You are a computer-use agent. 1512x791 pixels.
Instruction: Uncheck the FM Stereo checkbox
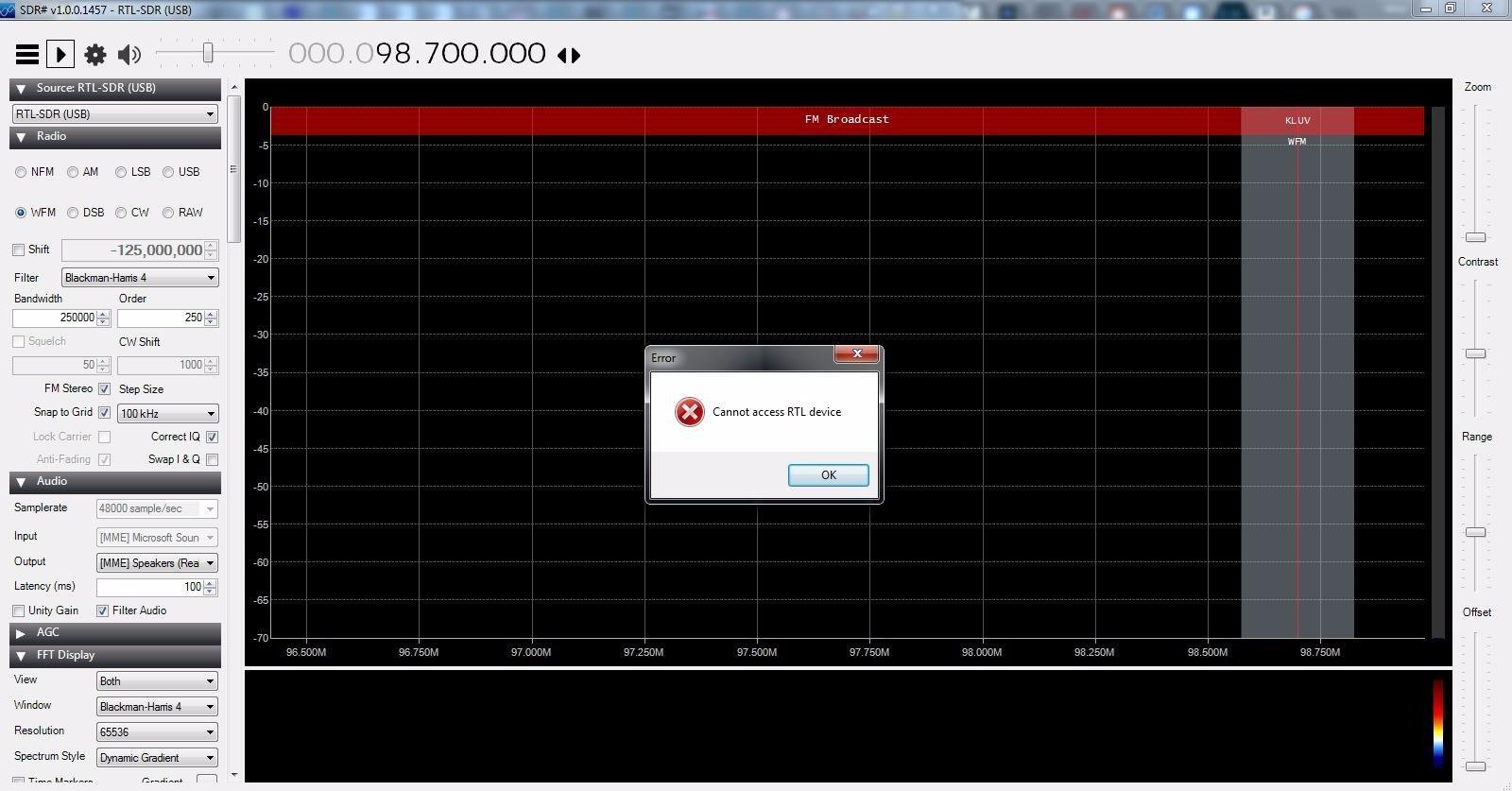click(105, 388)
